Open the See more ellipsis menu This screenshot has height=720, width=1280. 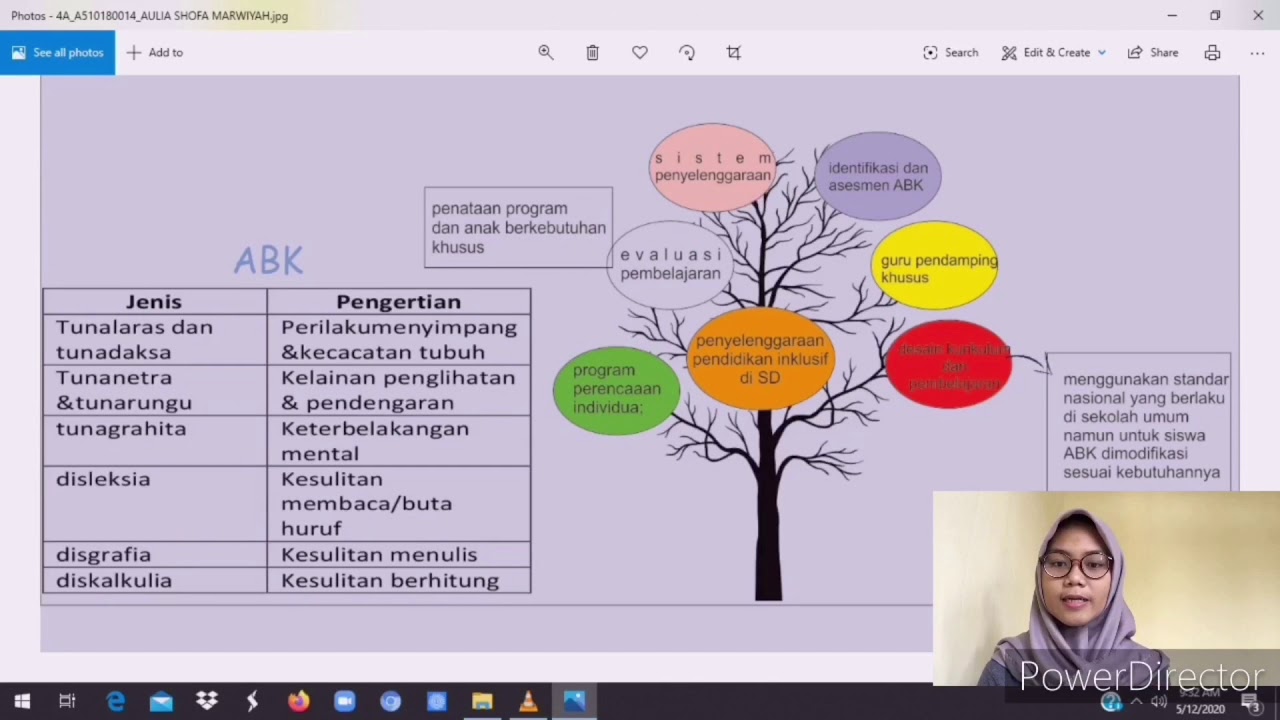(x=1257, y=53)
